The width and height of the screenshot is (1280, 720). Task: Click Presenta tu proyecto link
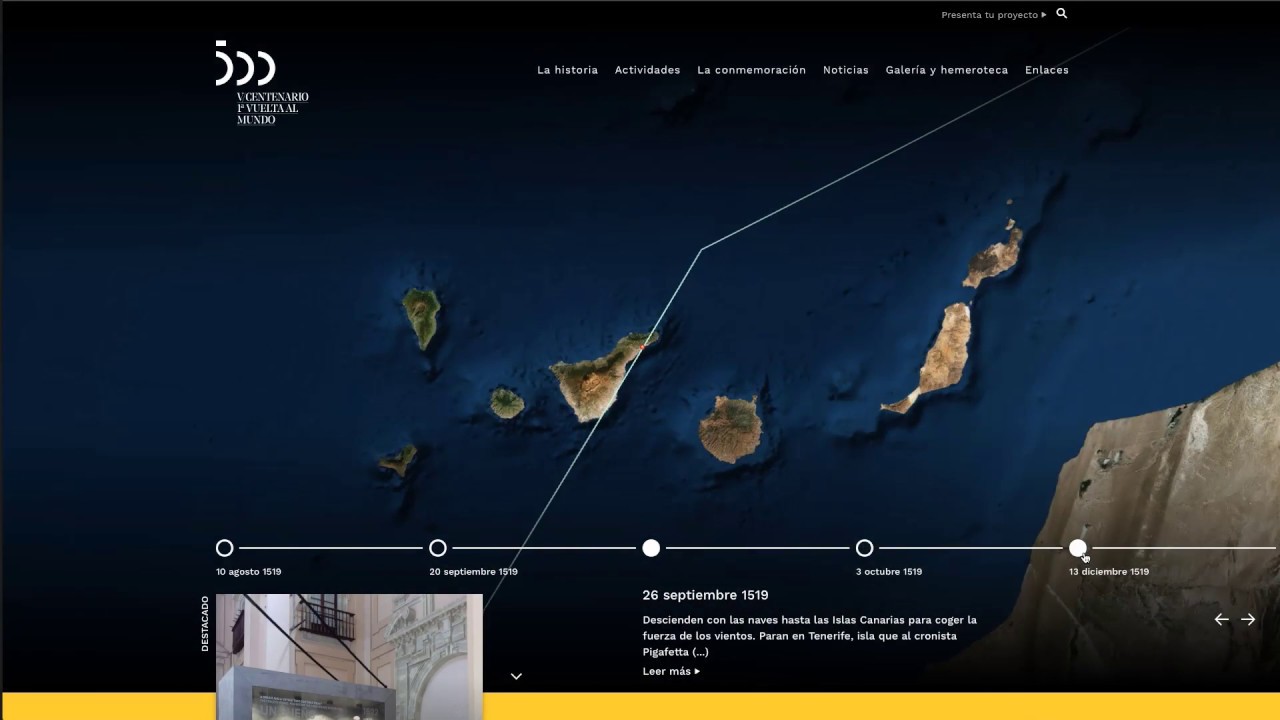(x=994, y=15)
